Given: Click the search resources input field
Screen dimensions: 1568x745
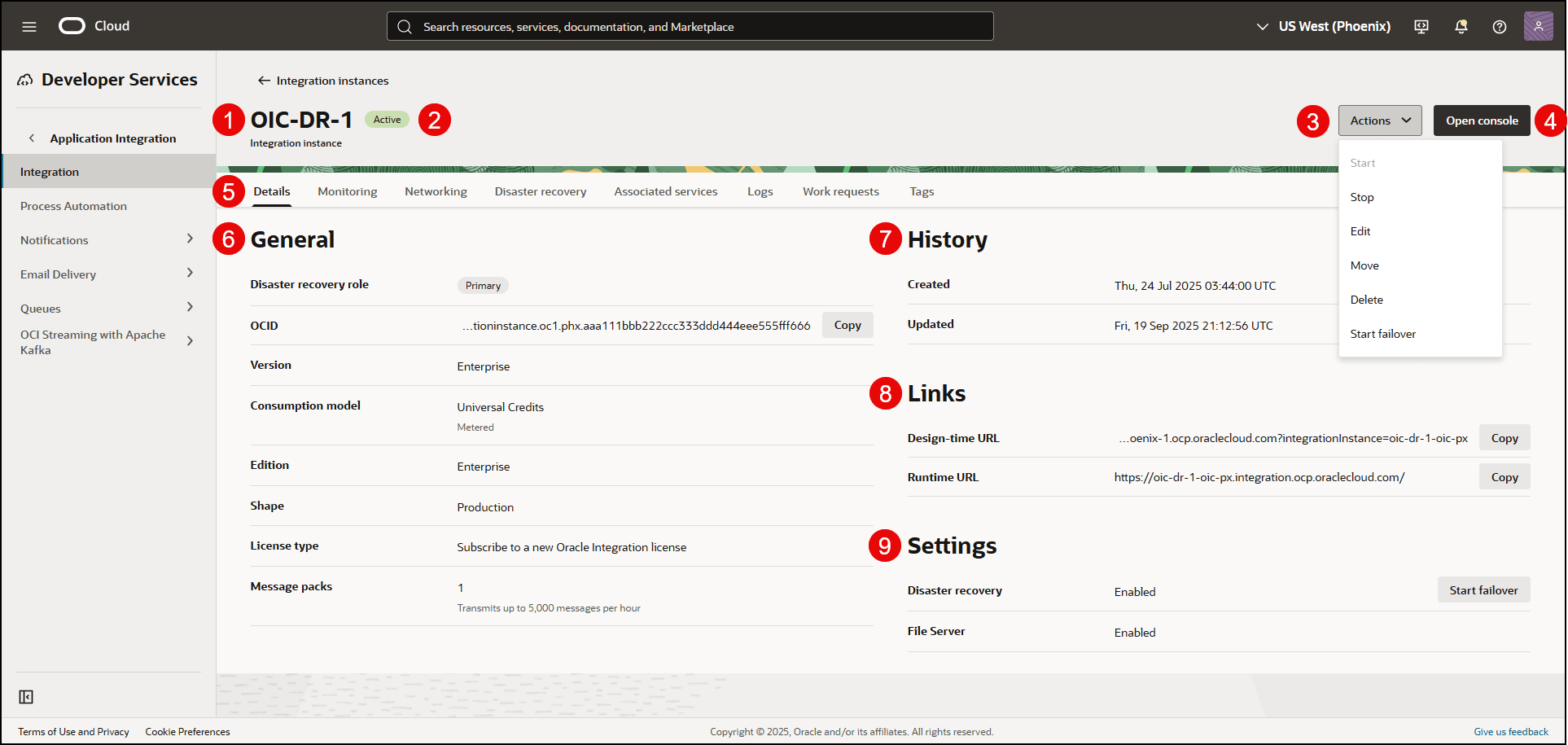Looking at the screenshot, I should (689, 25).
